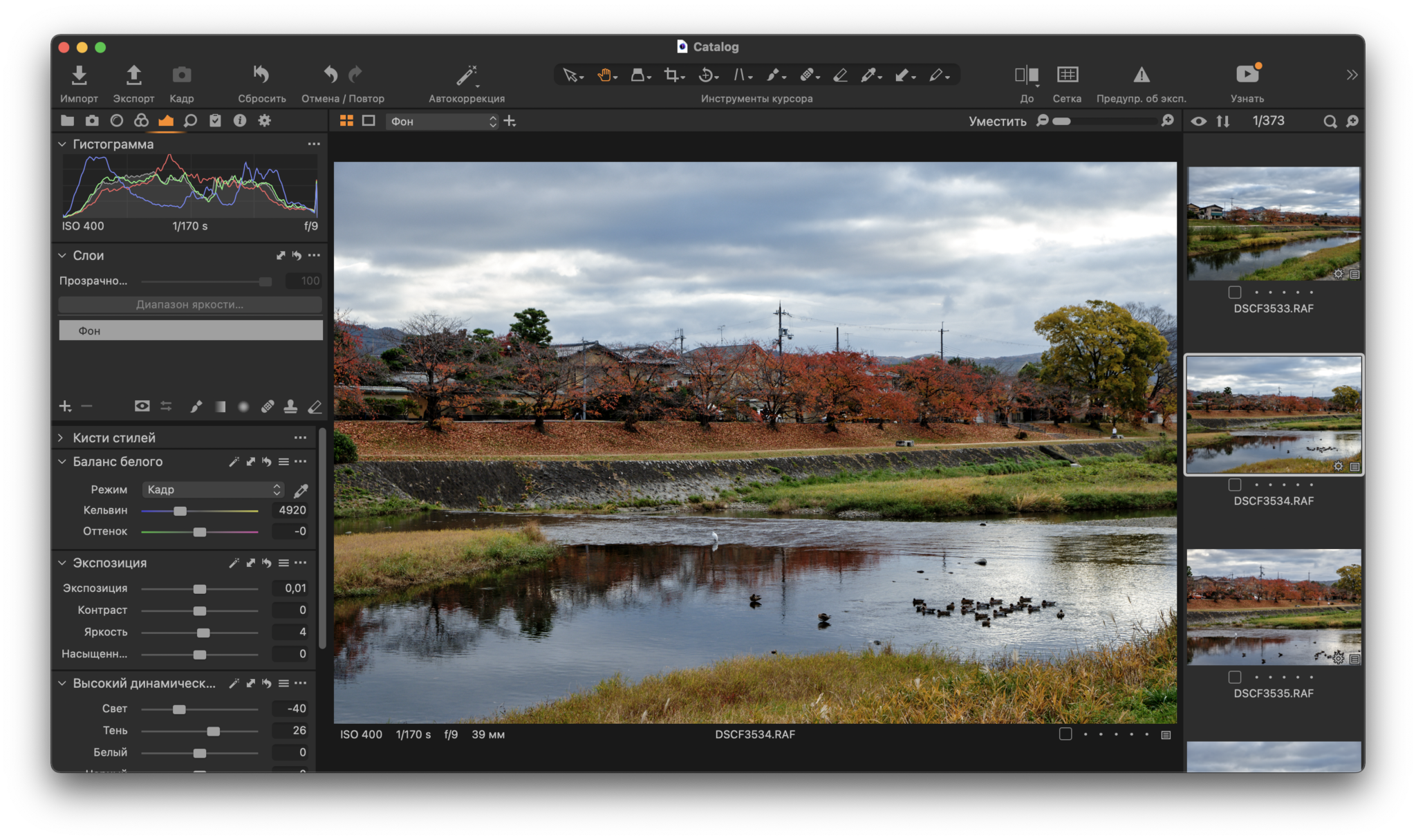This screenshot has height=840, width=1416.
Task: Check the box under DSCF3534.RAF thumbnail
Action: 1234,485
